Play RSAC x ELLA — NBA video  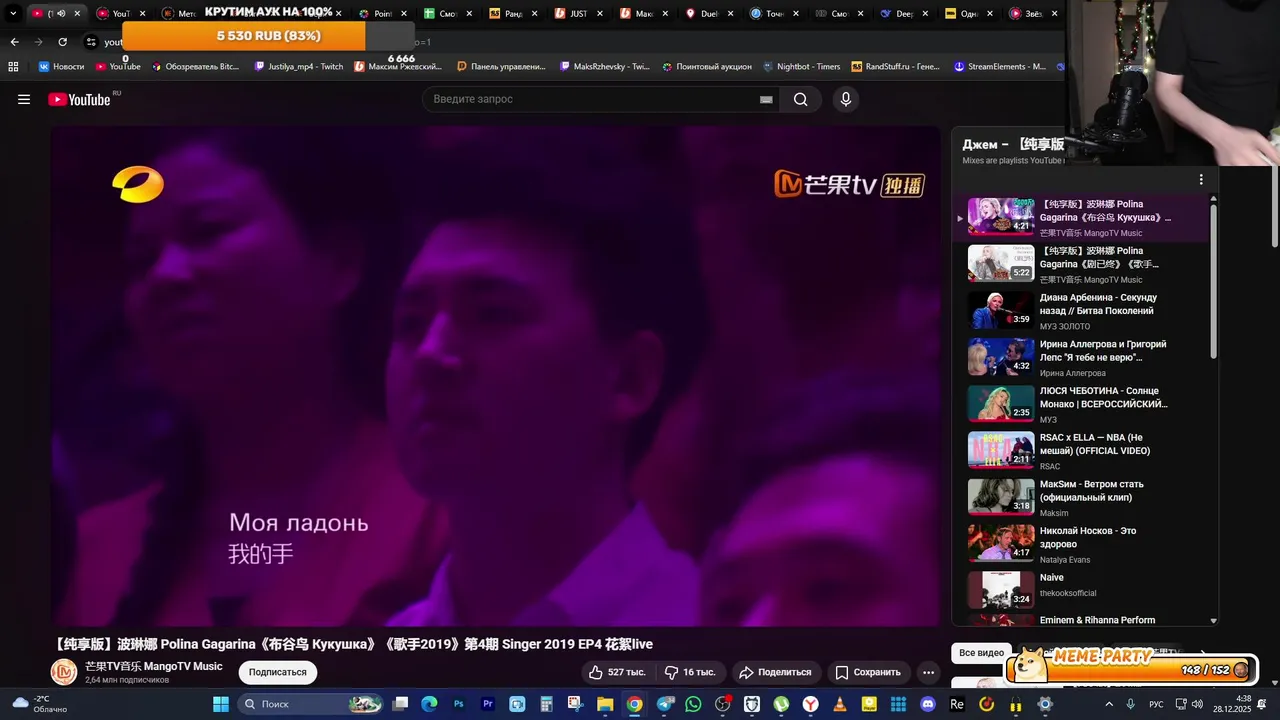click(1082, 450)
